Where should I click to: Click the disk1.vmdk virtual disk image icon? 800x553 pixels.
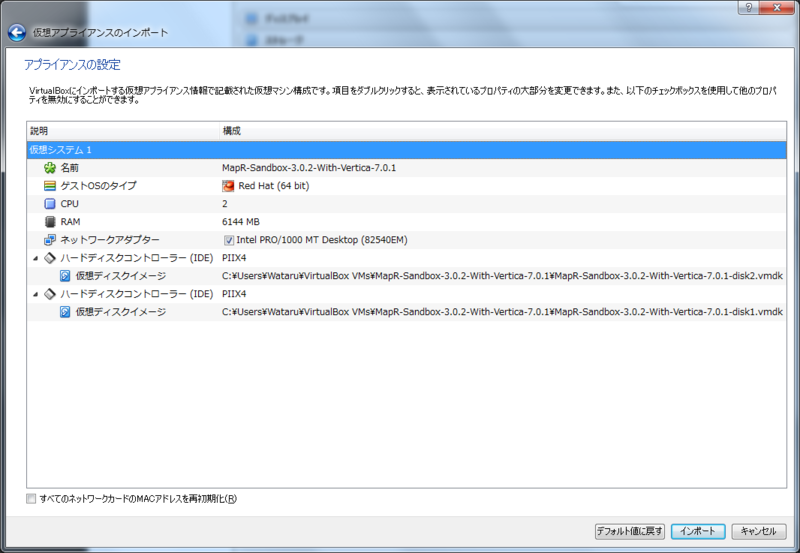[x=65, y=312]
